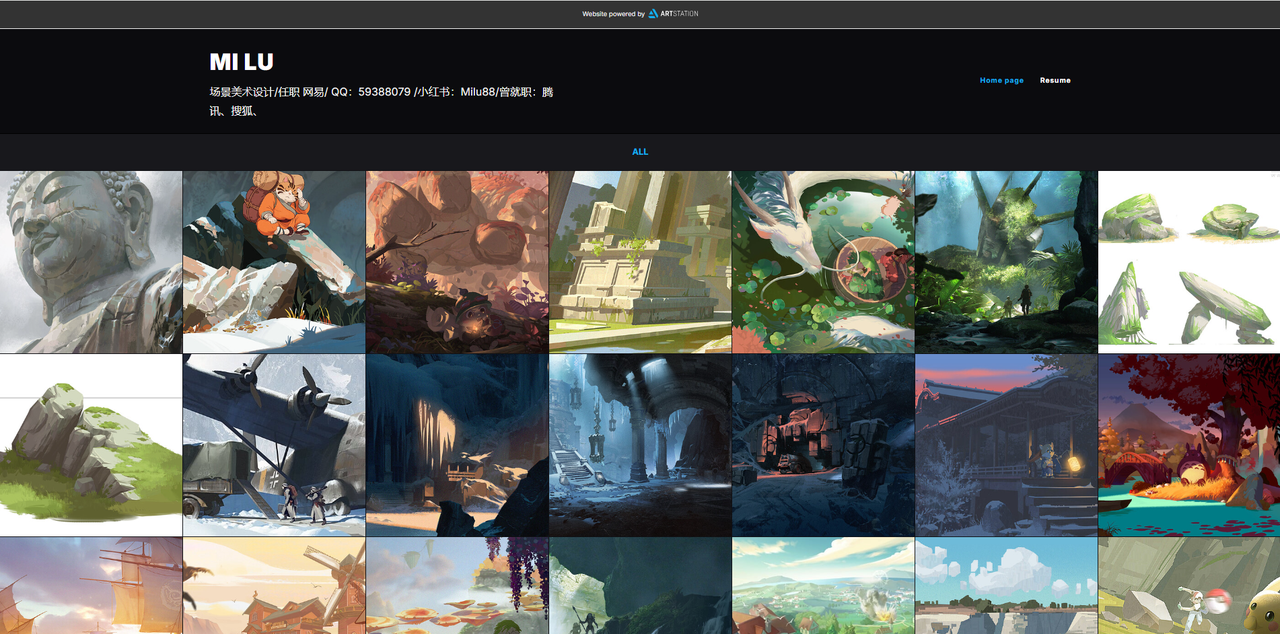Open the snowy Japanese house lantern artwork
Screen dimensions: 1280x634
[1006, 445]
